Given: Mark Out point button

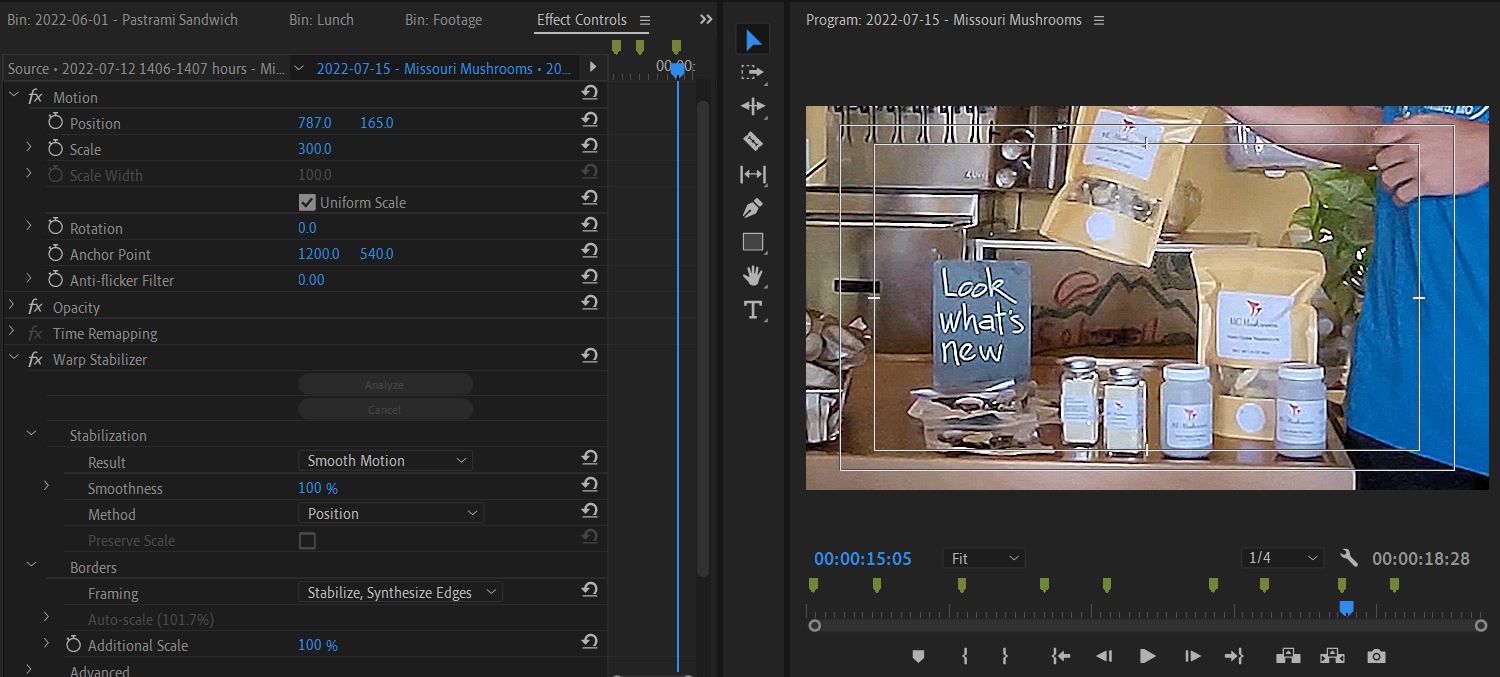Looking at the screenshot, I should coord(1005,656).
